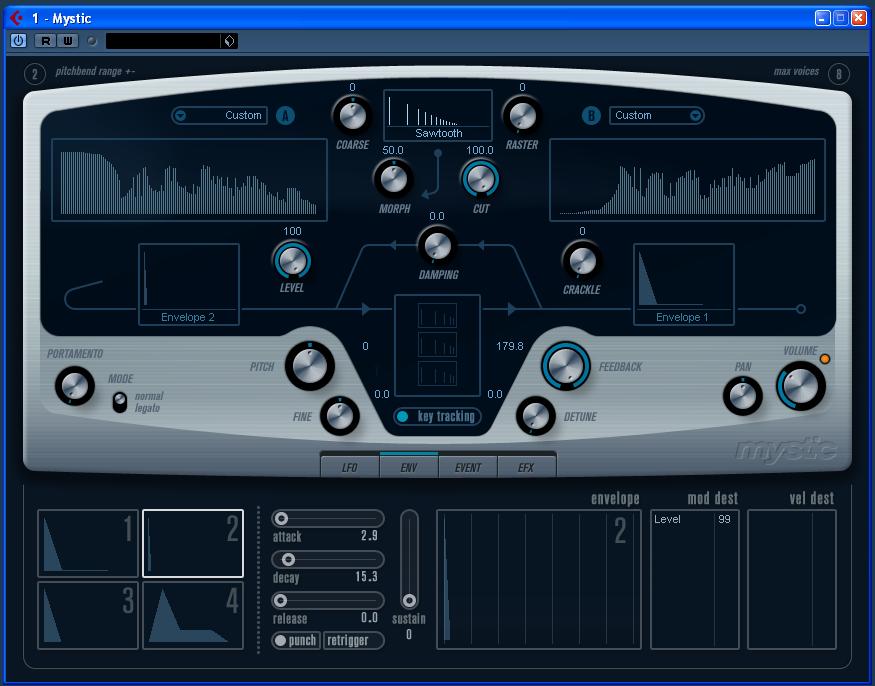875x686 pixels.
Task: Click the VOLUME knob
Action: pyautogui.click(x=801, y=386)
